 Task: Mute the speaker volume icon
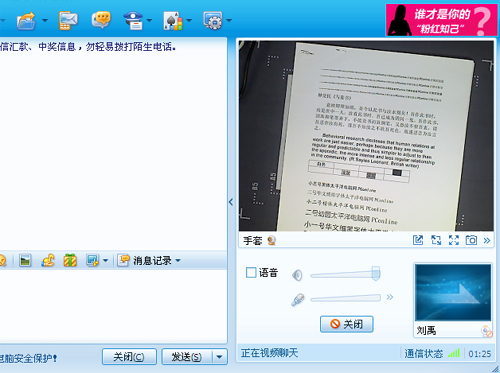(297, 275)
